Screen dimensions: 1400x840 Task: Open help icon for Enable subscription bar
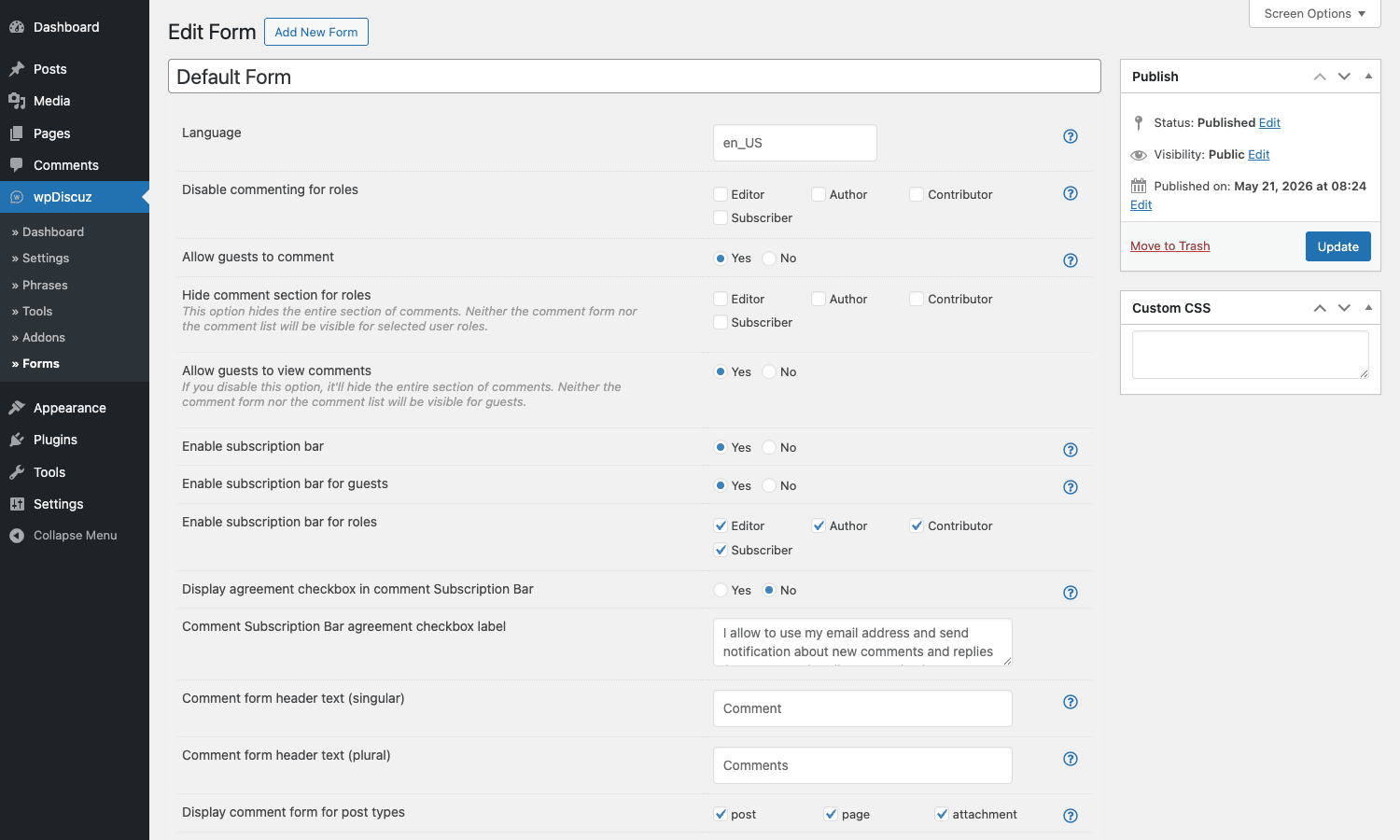(1071, 450)
